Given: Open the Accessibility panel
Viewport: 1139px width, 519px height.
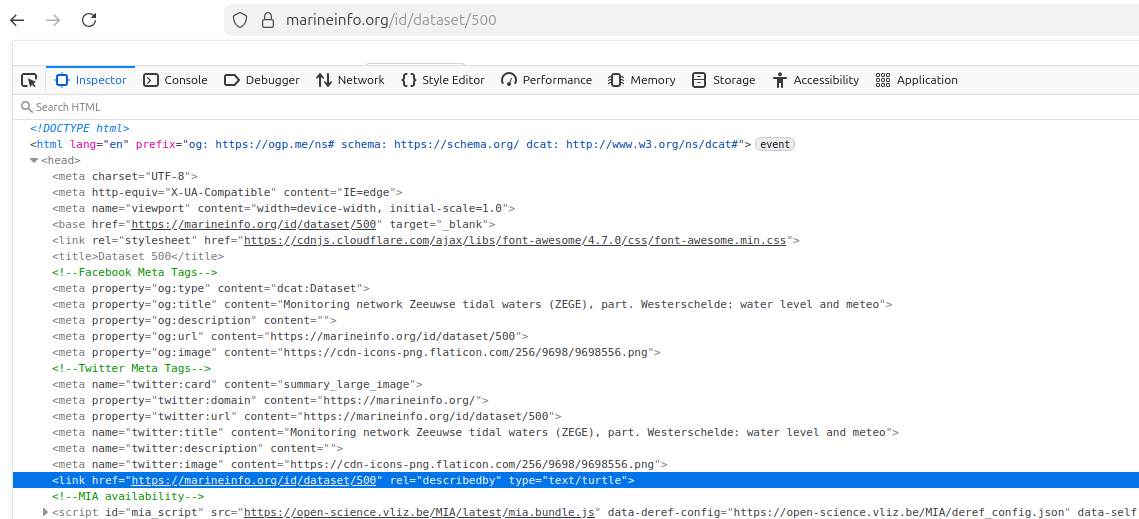Looking at the screenshot, I should (x=815, y=80).
